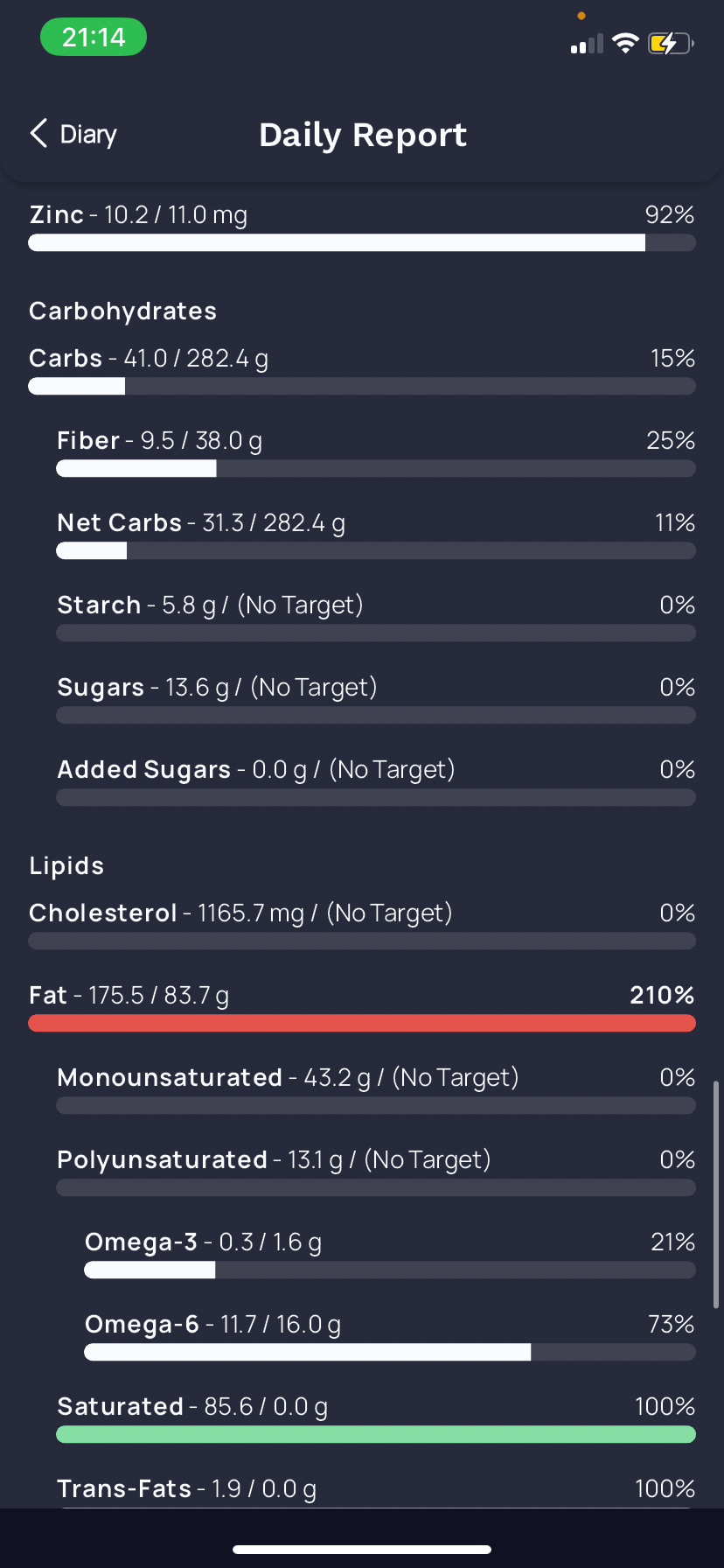Tap the Added Sugars row

(x=376, y=781)
